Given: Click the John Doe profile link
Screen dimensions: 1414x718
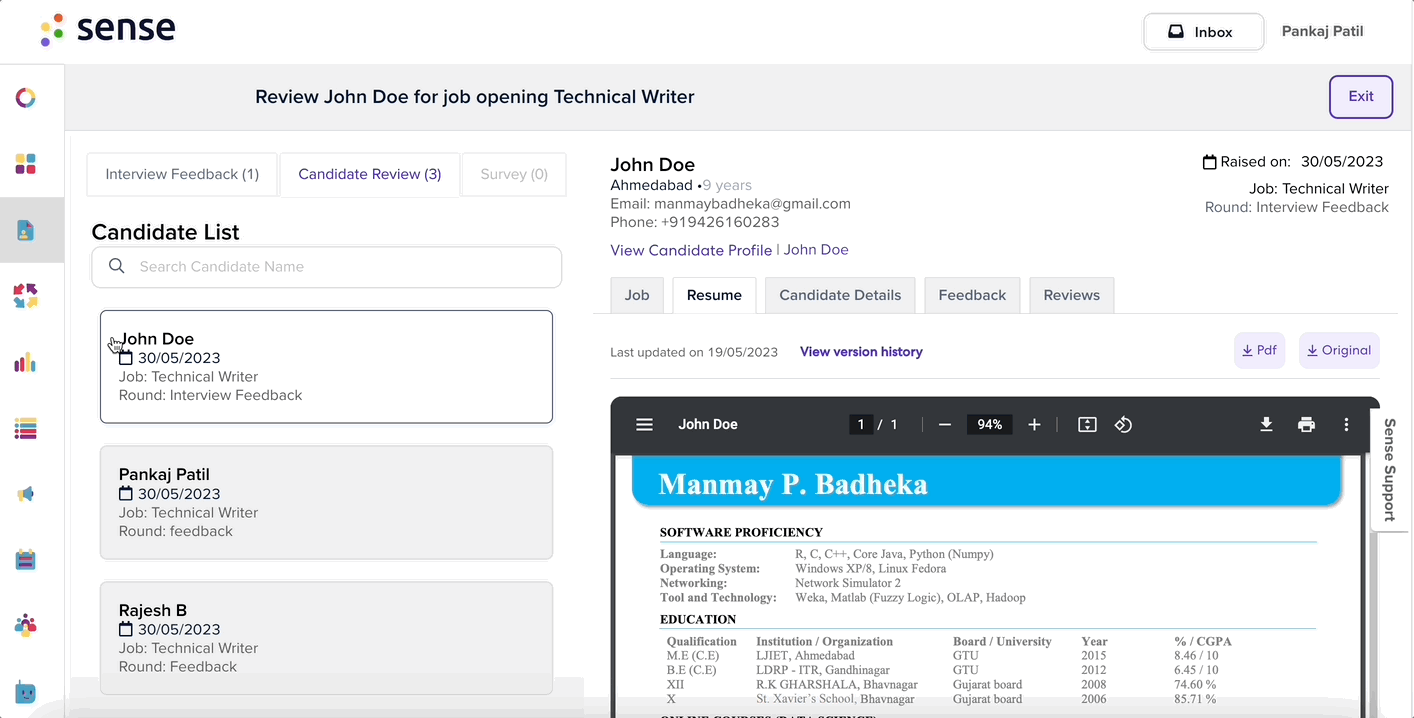Looking at the screenshot, I should click(816, 250).
